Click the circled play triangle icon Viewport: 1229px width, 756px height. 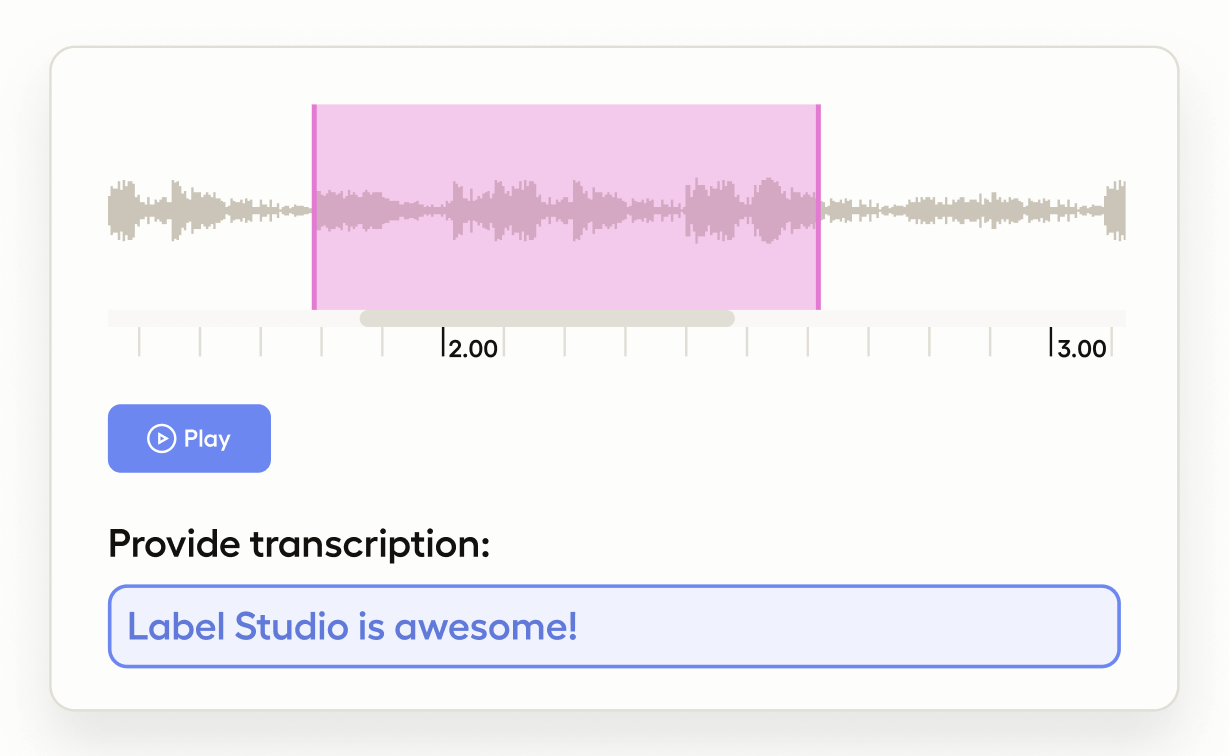pos(160,438)
